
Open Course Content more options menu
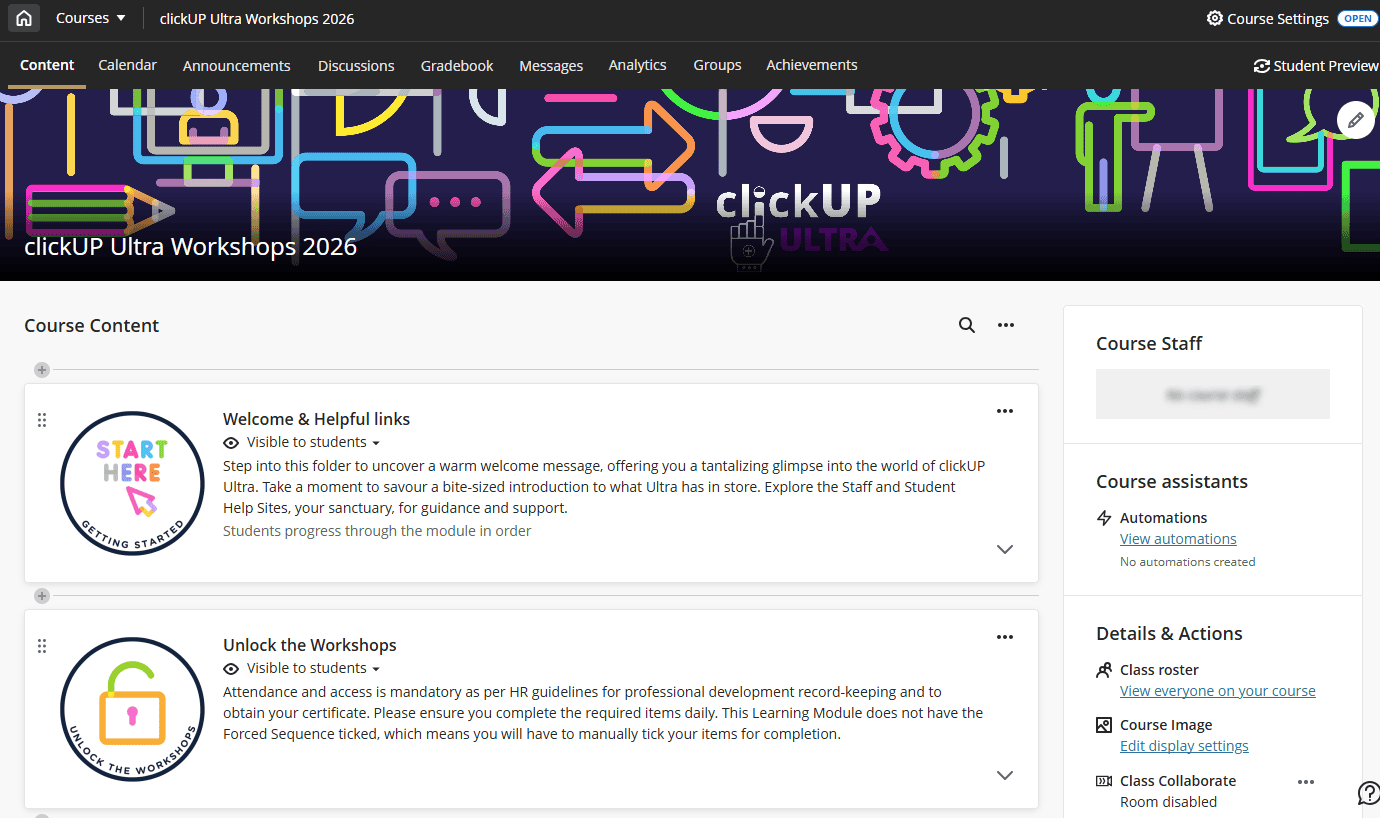1006,325
